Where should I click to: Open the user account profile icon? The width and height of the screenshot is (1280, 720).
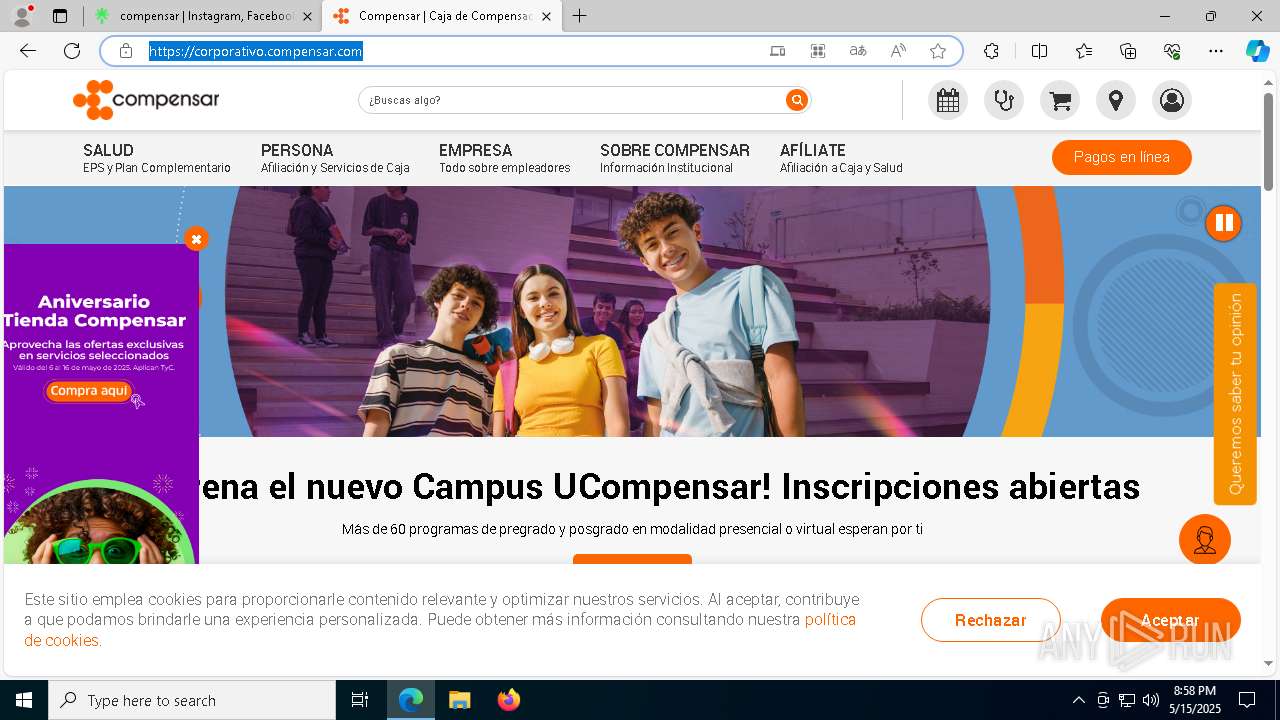(x=1172, y=100)
